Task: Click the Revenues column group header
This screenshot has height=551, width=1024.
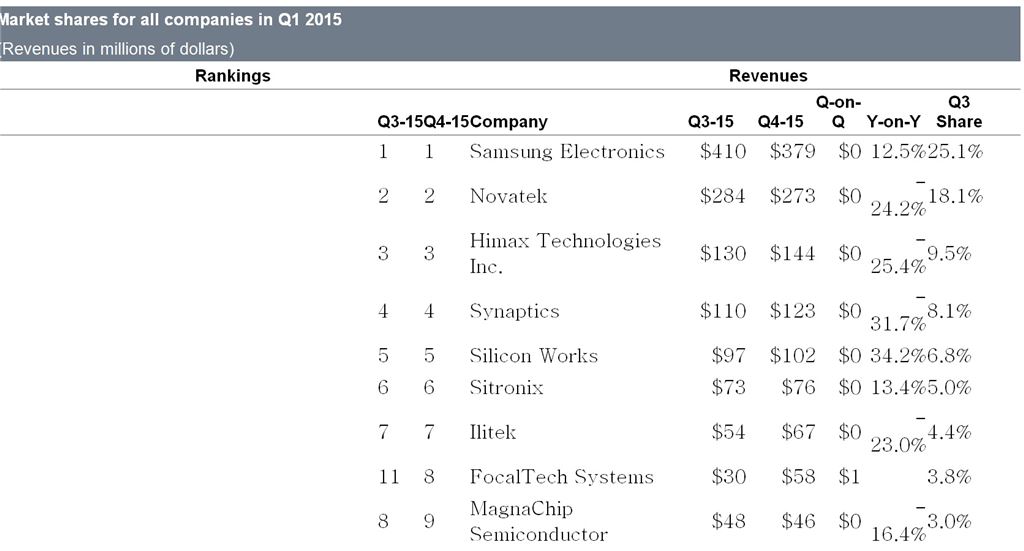Action: tap(768, 76)
